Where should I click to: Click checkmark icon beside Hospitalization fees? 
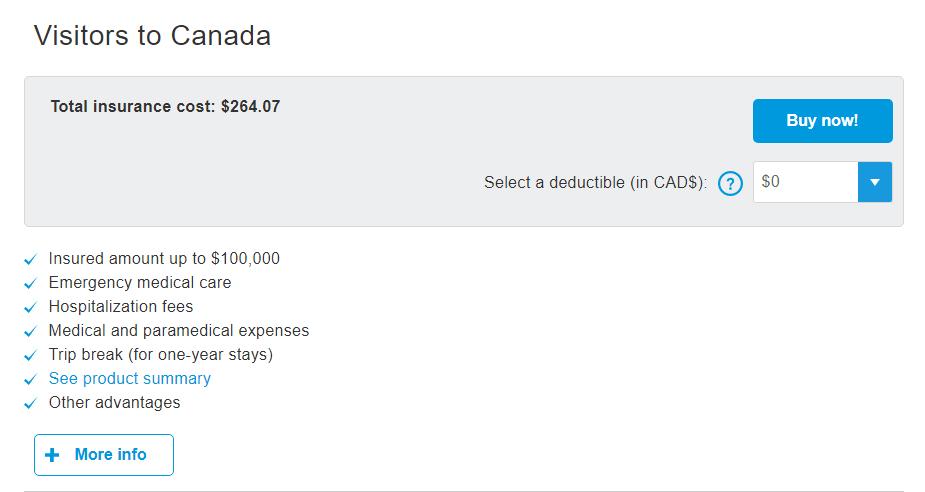pyautogui.click(x=31, y=308)
